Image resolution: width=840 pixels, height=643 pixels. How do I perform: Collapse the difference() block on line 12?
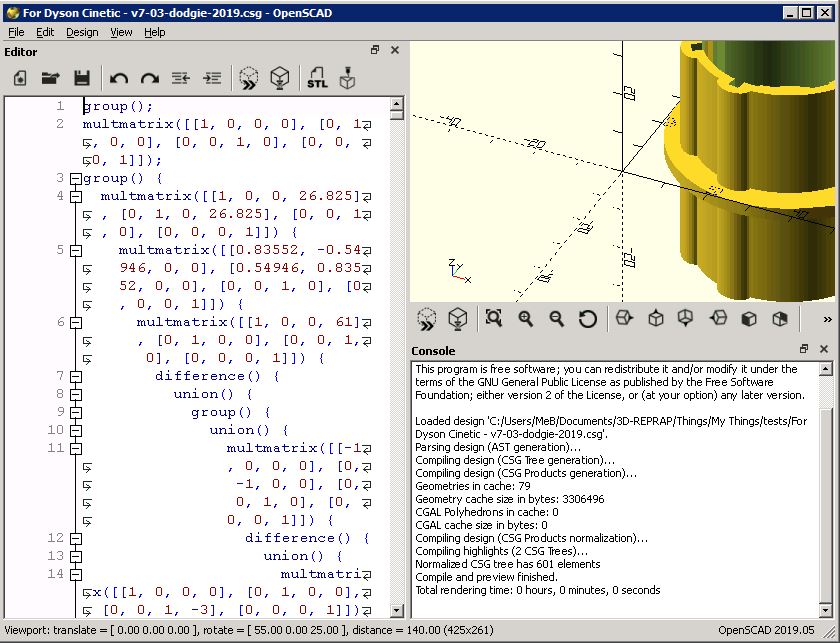click(76, 538)
